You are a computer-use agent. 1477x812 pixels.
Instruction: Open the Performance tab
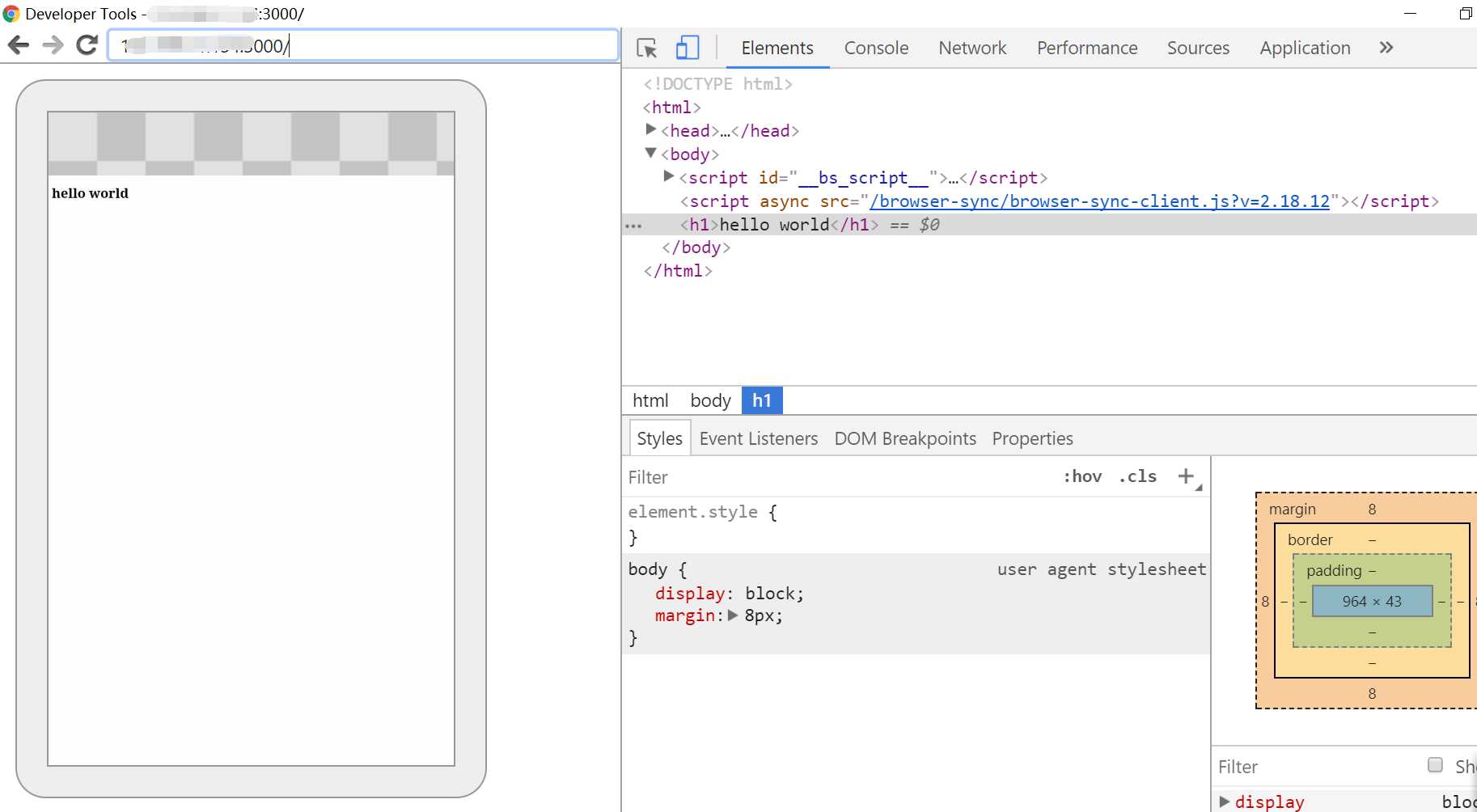[x=1087, y=49]
